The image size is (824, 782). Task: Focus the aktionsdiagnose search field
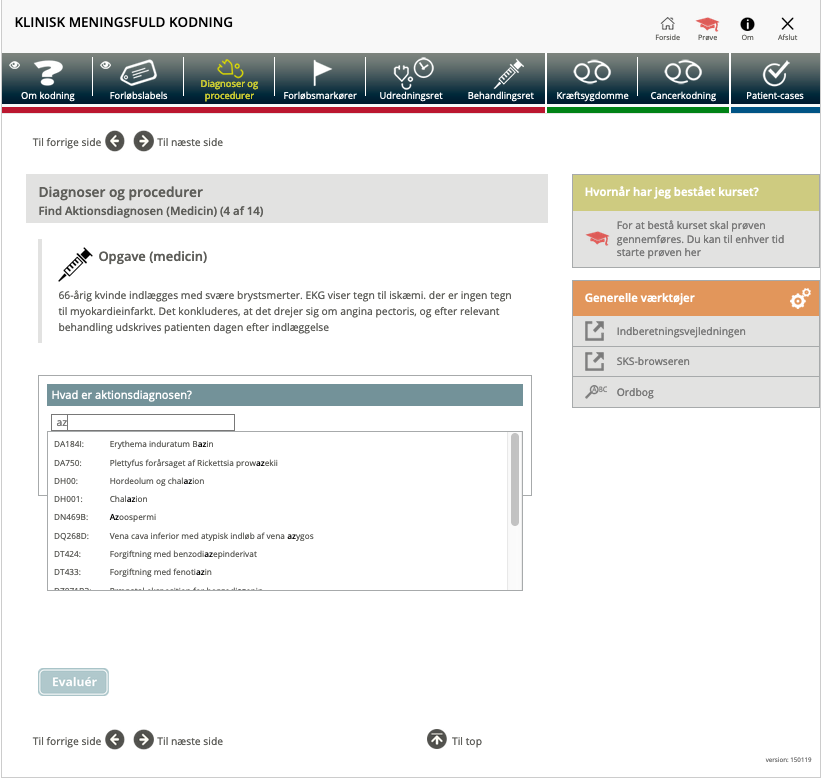point(143,423)
